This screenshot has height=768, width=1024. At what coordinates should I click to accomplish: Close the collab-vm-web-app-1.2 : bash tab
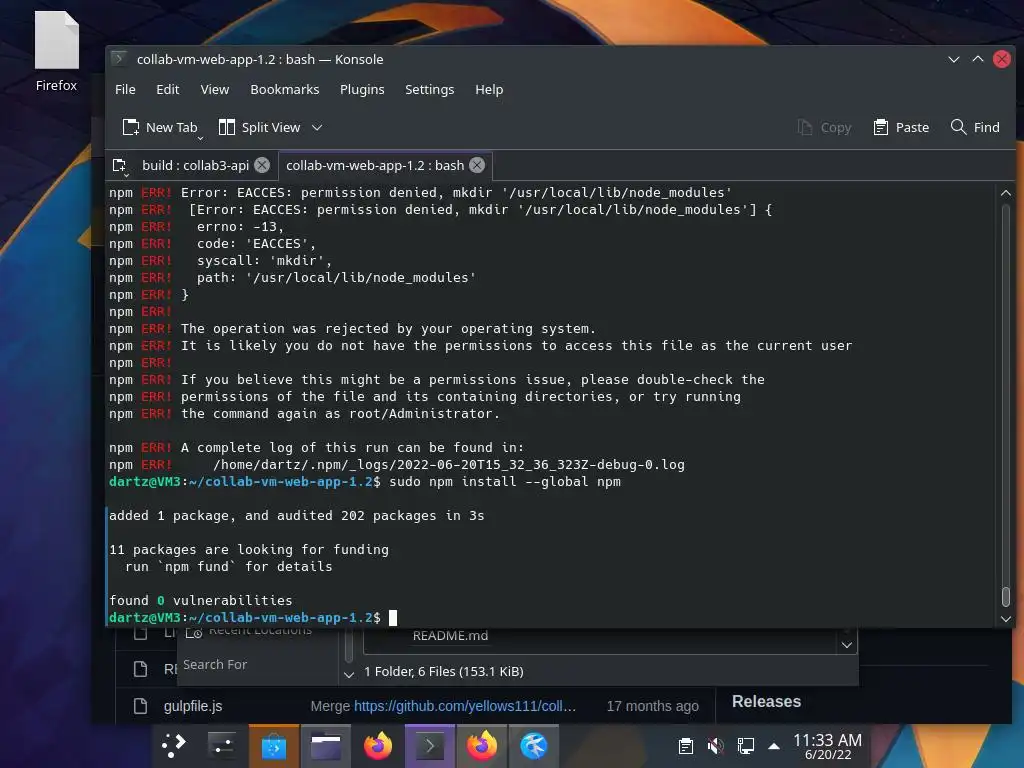click(x=477, y=165)
